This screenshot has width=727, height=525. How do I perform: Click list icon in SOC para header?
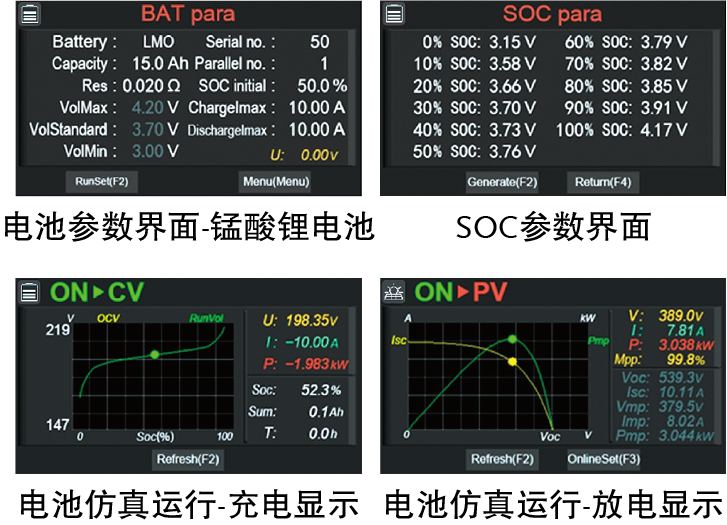tap(396, 14)
